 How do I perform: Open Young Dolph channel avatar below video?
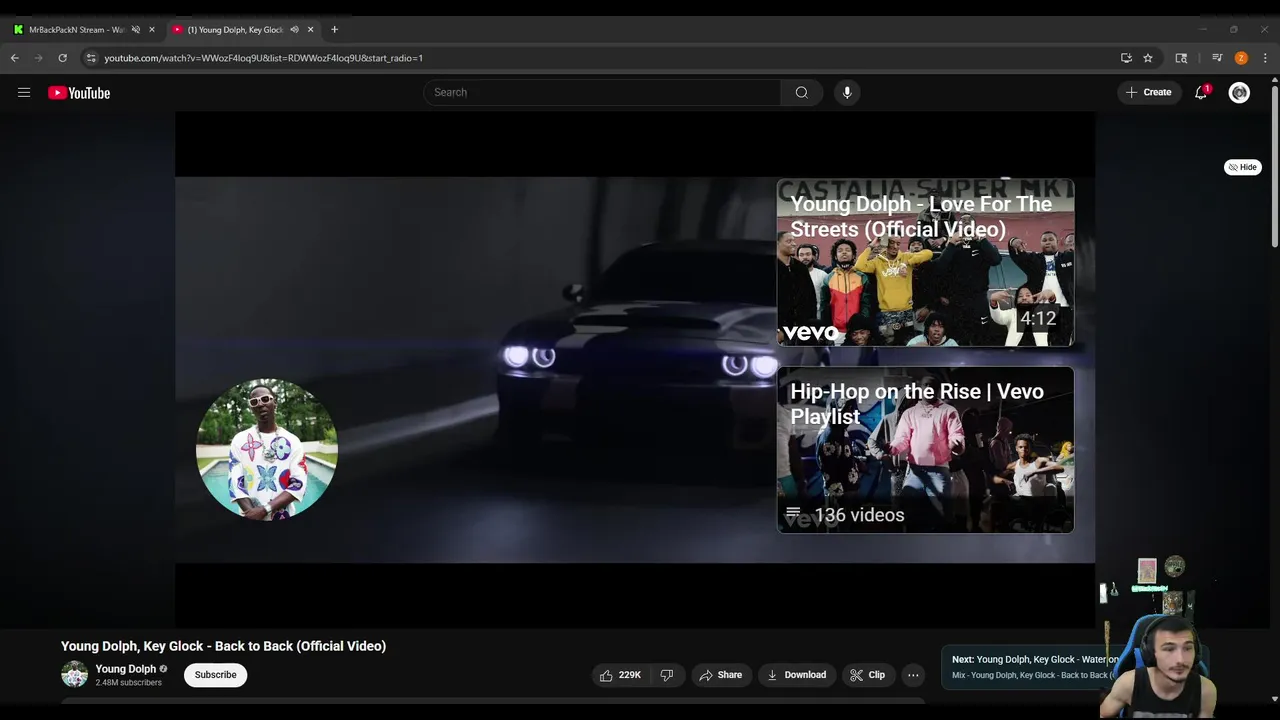point(75,675)
